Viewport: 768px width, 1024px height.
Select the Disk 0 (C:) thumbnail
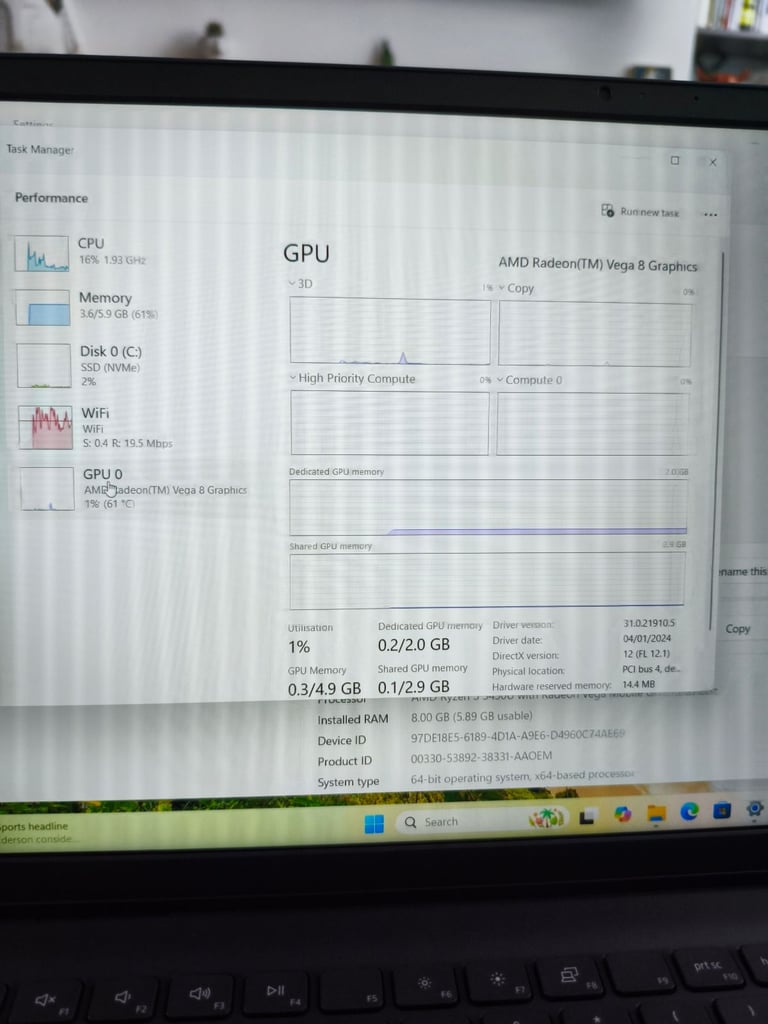point(44,366)
